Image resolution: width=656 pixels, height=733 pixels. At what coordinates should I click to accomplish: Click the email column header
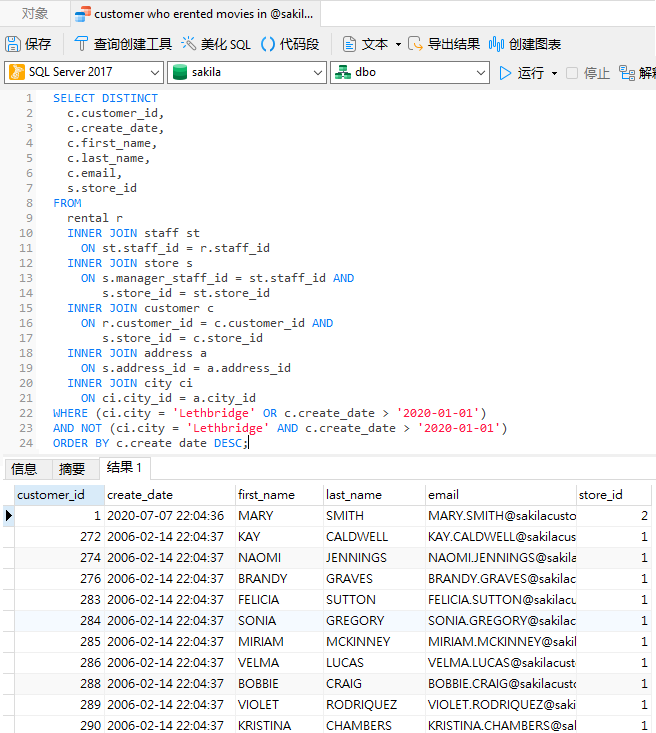pyautogui.click(x=501, y=495)
